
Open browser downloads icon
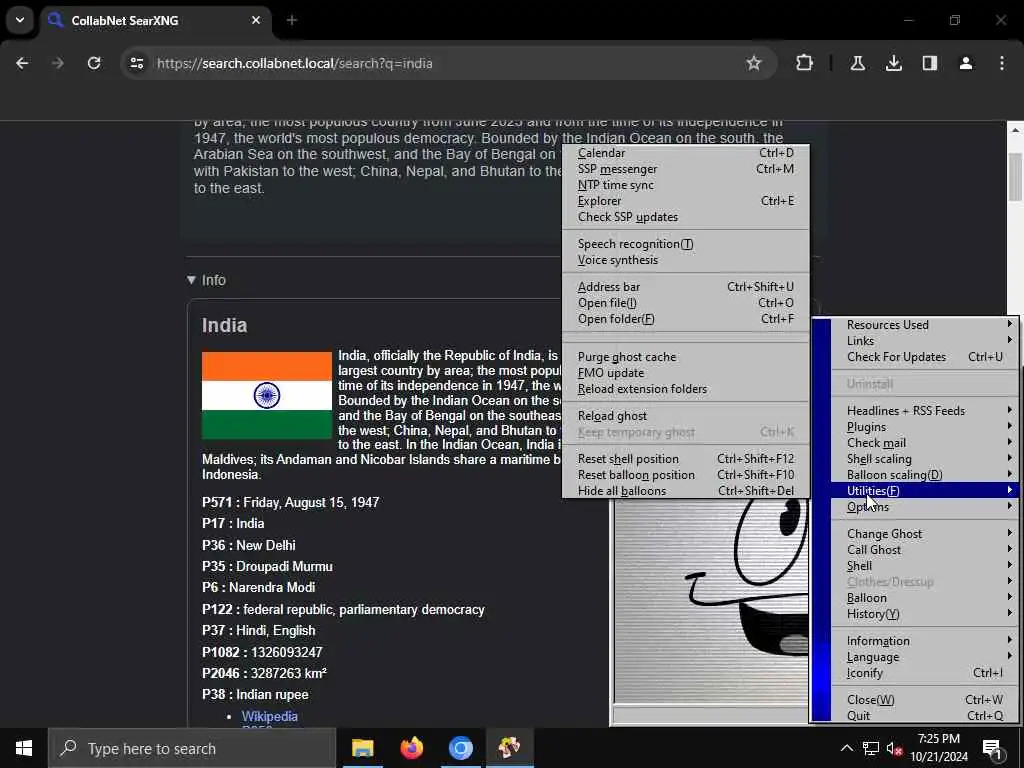pos(893,63)
